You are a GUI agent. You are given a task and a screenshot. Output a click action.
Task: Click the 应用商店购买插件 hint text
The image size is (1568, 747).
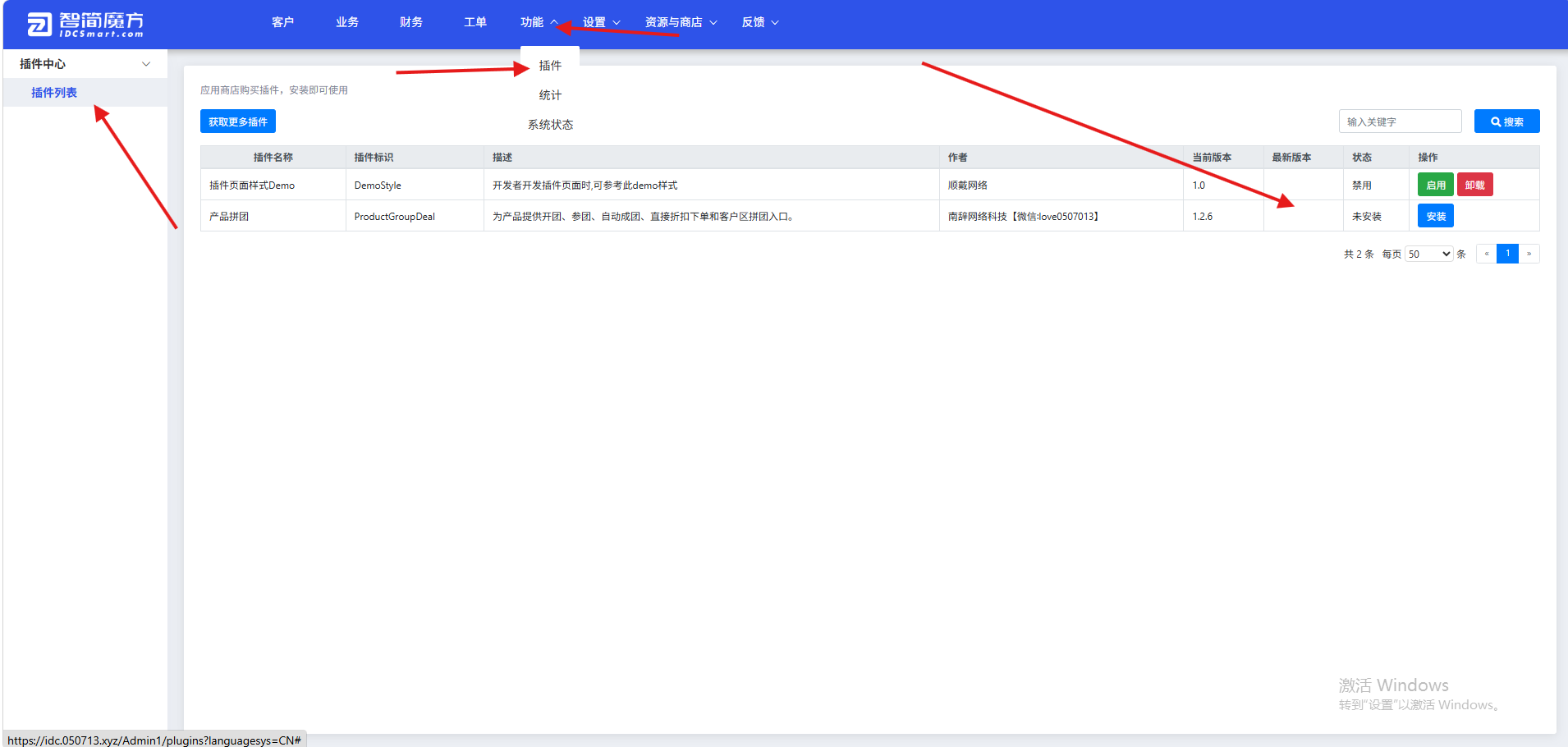click(x=274, y=90)
